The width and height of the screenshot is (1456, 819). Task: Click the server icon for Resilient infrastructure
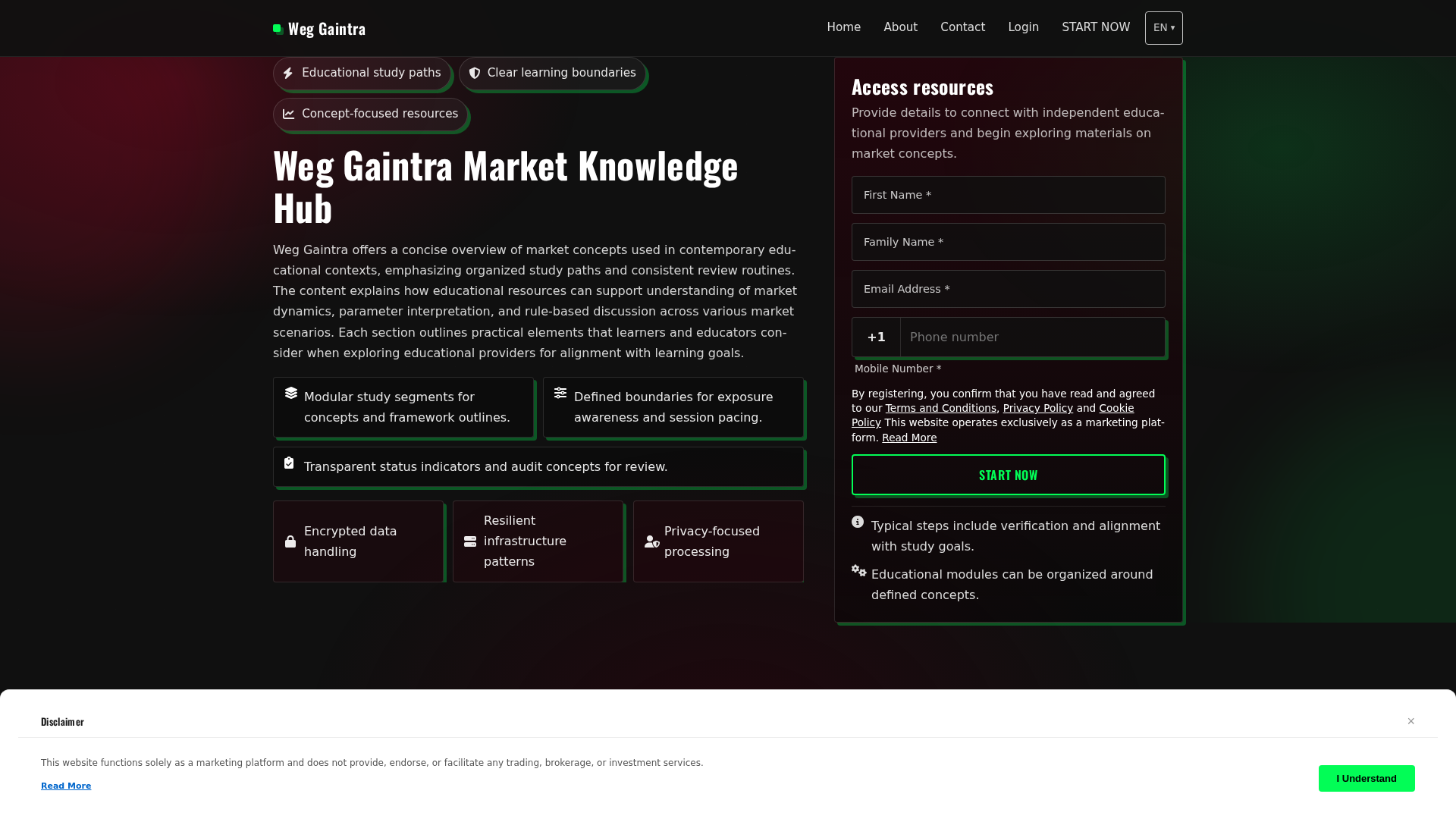[470, 541]
